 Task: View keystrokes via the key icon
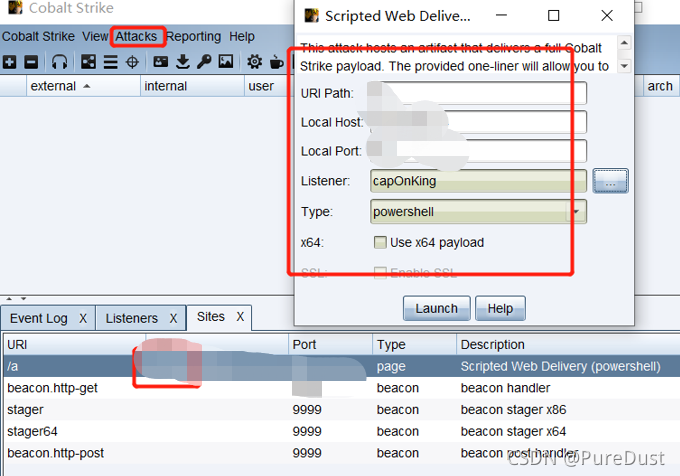(x=204, y=62)
